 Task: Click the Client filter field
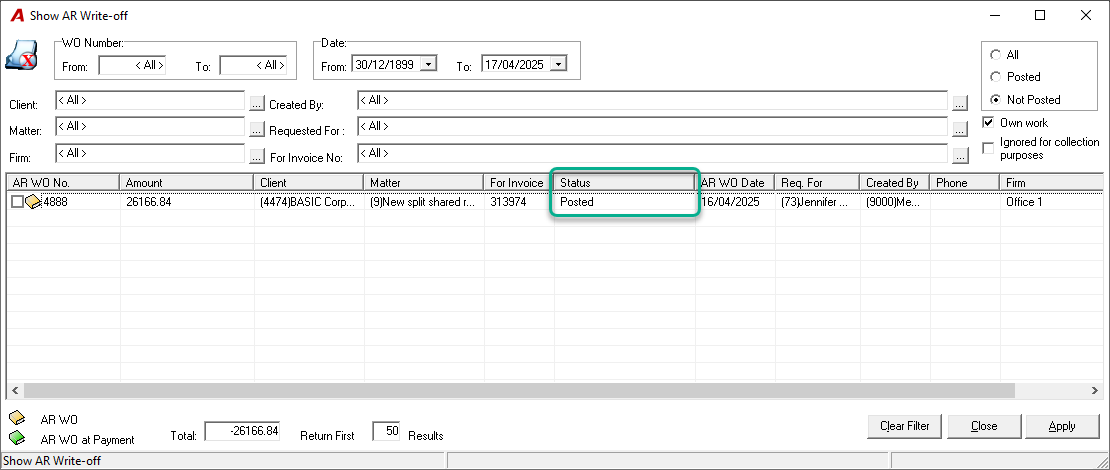pos(150,101)
